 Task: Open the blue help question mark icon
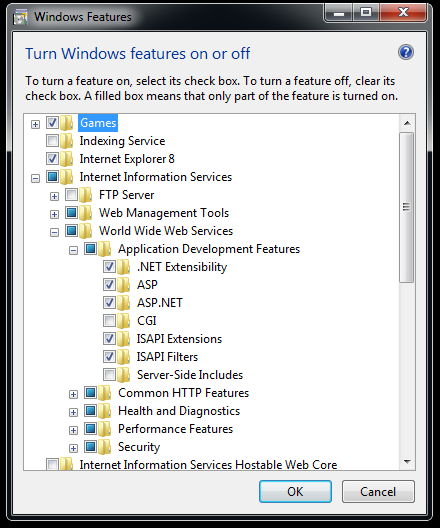coord(406,53)
